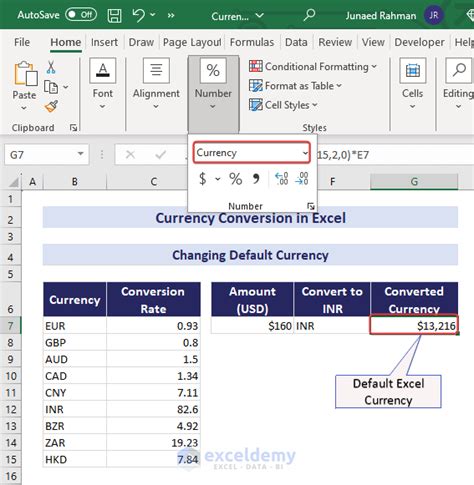Click Decrease Decimal icon
The height and width of the screenshot is (485, 474).
coord(302,179)
